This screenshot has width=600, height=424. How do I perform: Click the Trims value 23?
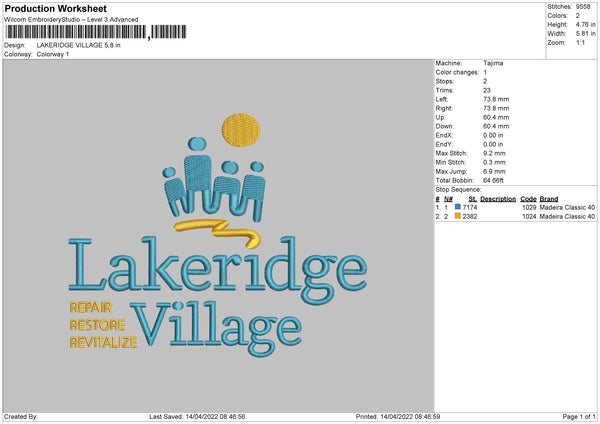click(487, 90)
